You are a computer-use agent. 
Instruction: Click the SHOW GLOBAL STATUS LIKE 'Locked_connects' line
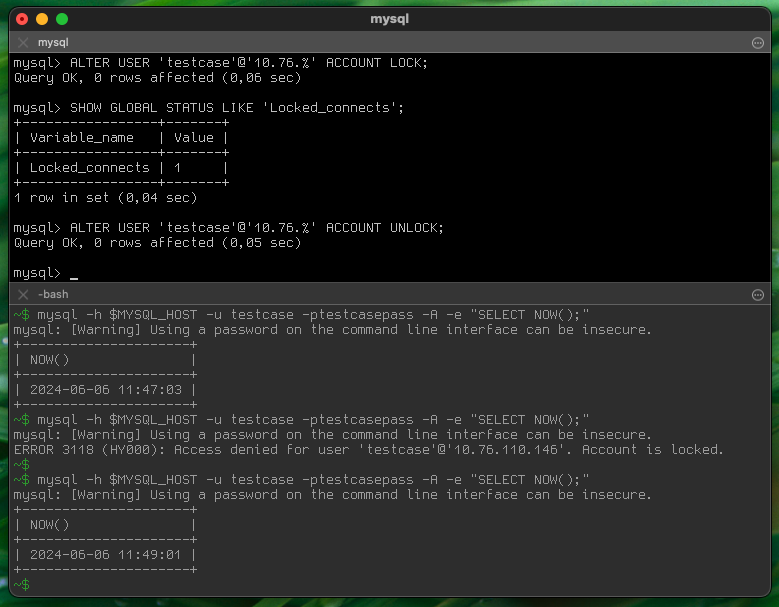pos(209,108)
